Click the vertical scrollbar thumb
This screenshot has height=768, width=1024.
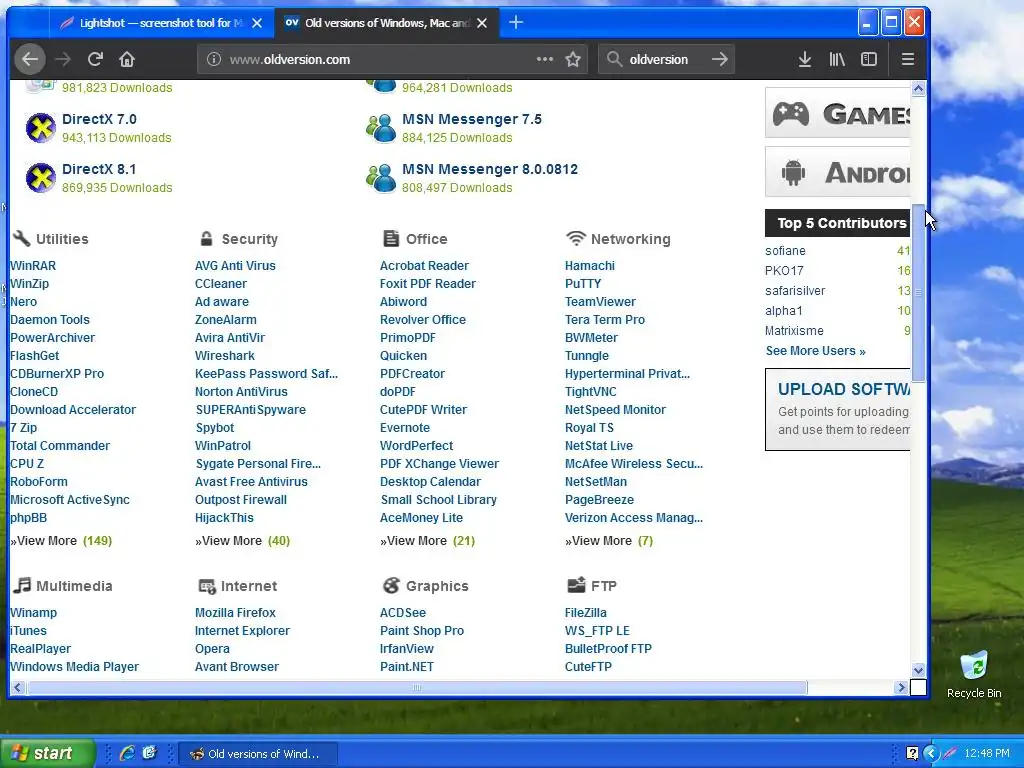pyautogui.click(x=918, y=293)
